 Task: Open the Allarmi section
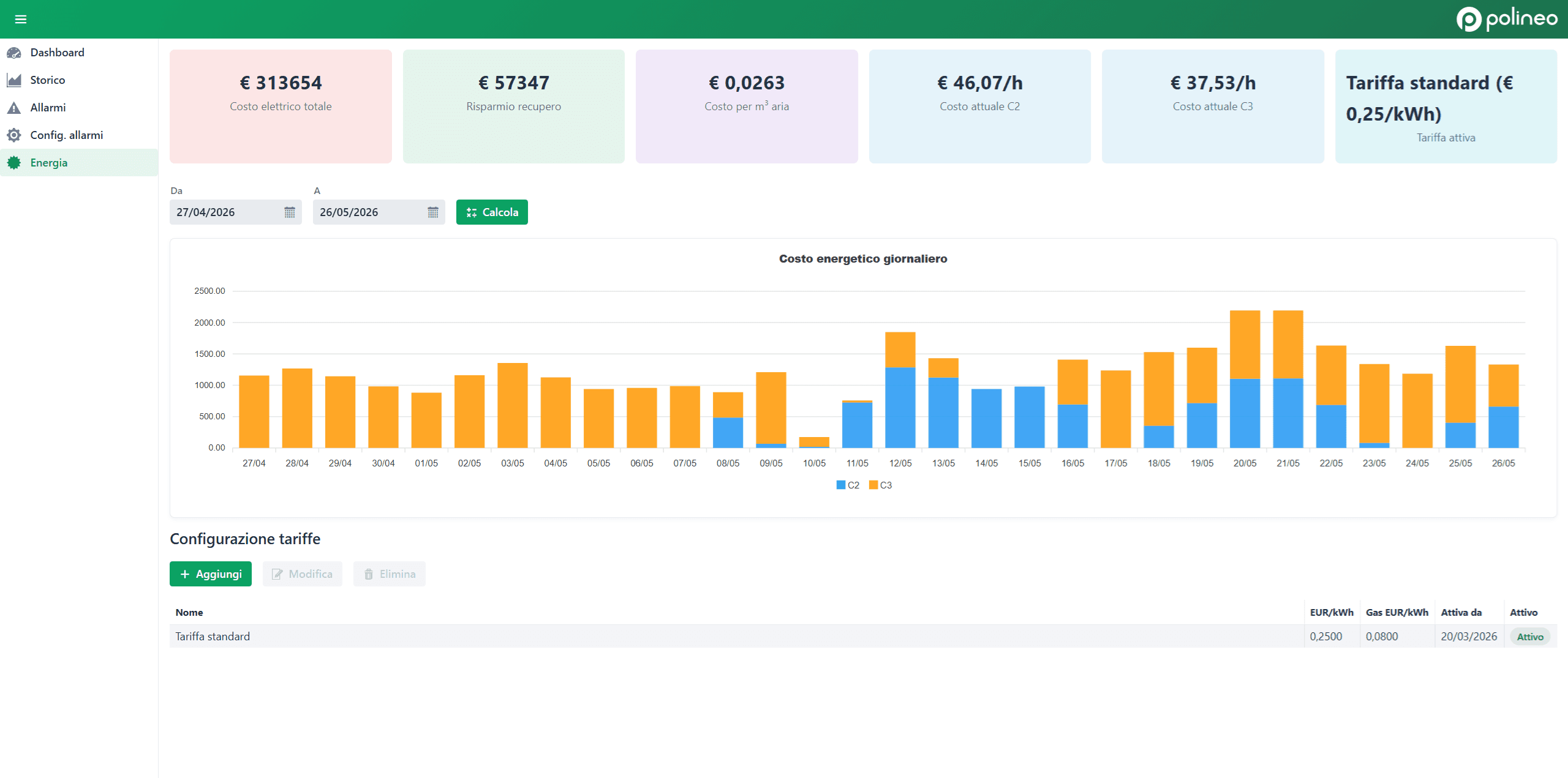click(79, 108)
